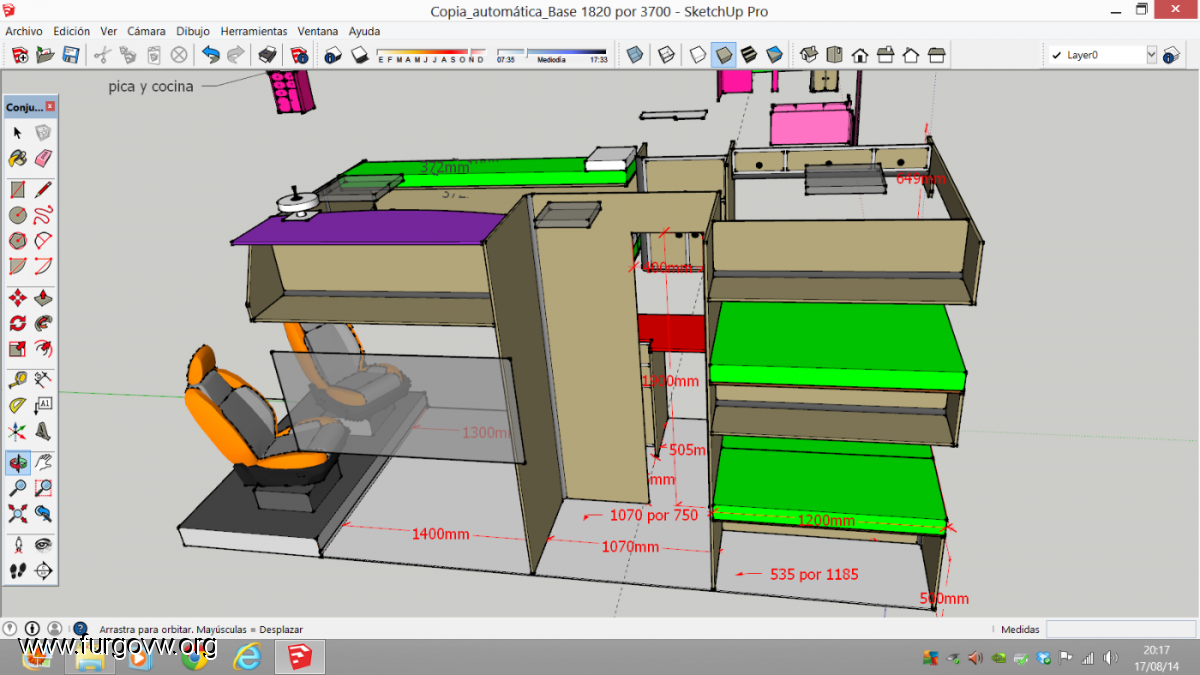Click the Undo arrow button

click(x=211, y=55)
